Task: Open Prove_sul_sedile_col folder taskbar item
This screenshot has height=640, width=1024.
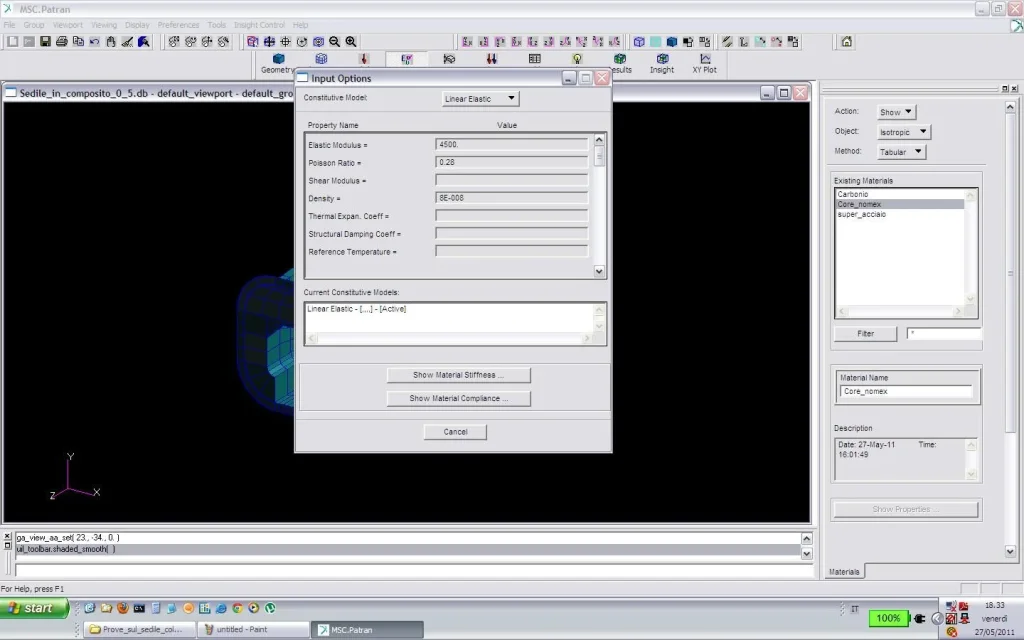Action: [x=140, y=630]
